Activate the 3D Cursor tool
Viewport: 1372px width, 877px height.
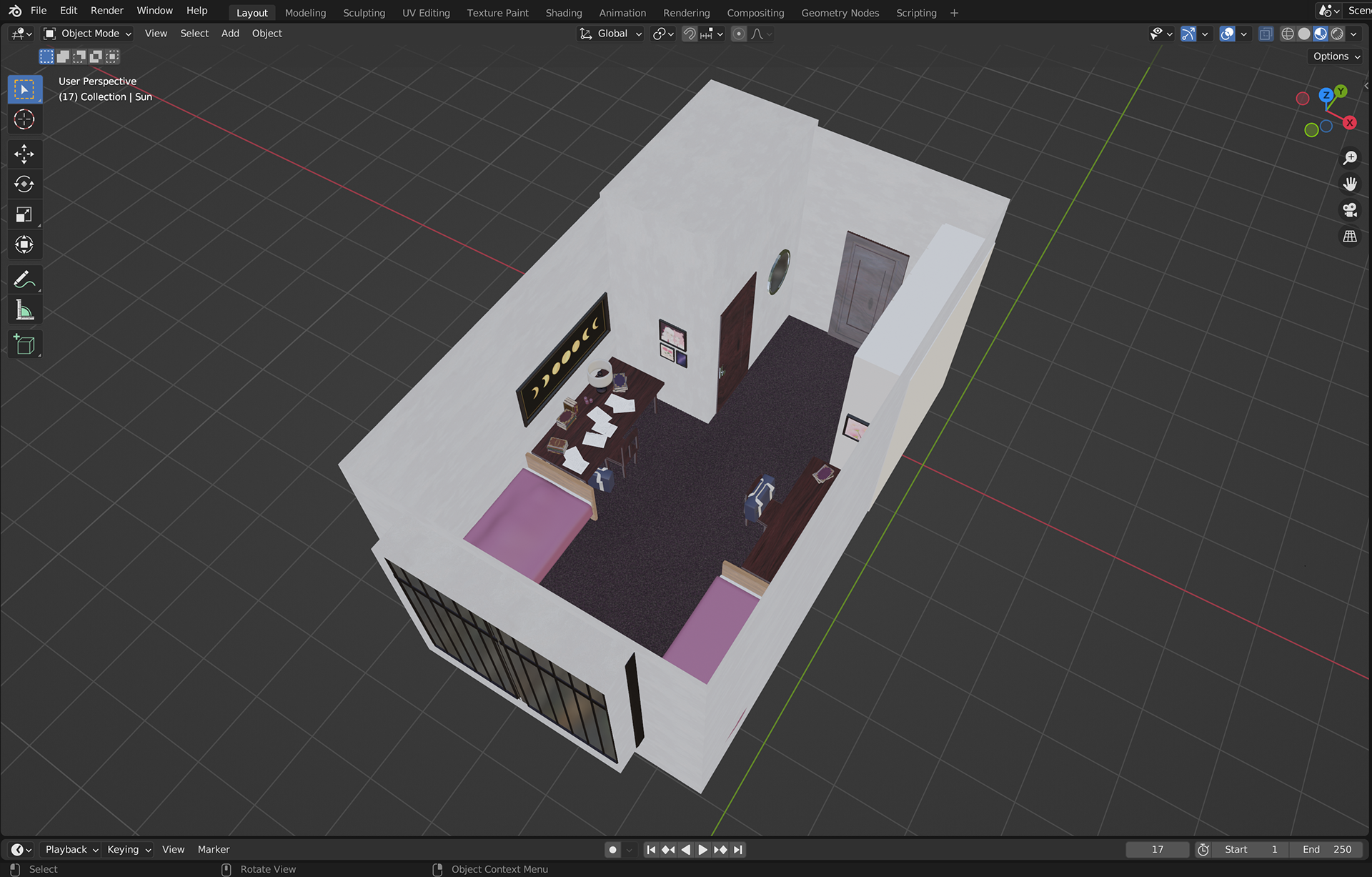click(24, 119)
